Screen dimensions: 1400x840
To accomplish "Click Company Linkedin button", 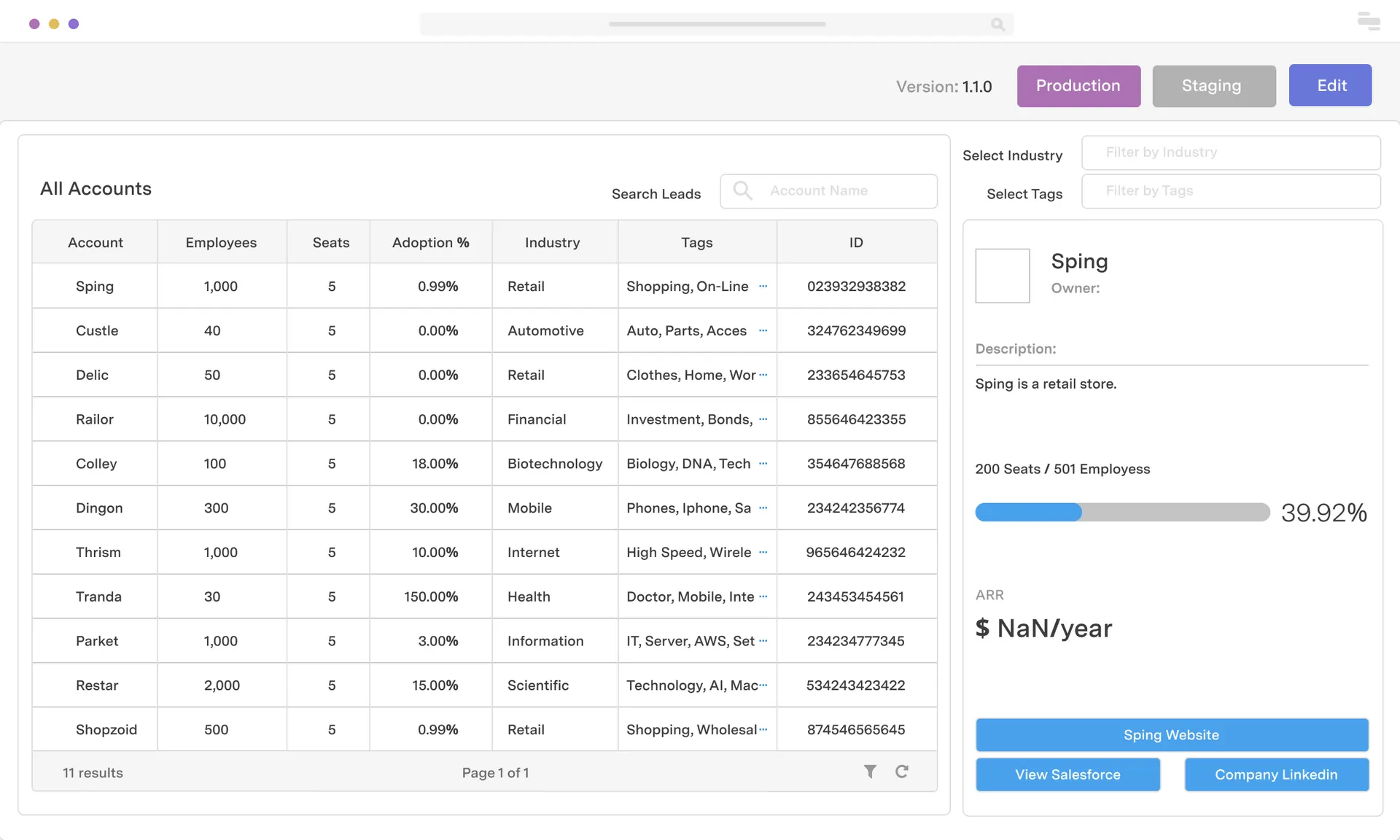I will [x=1276, y=774].
